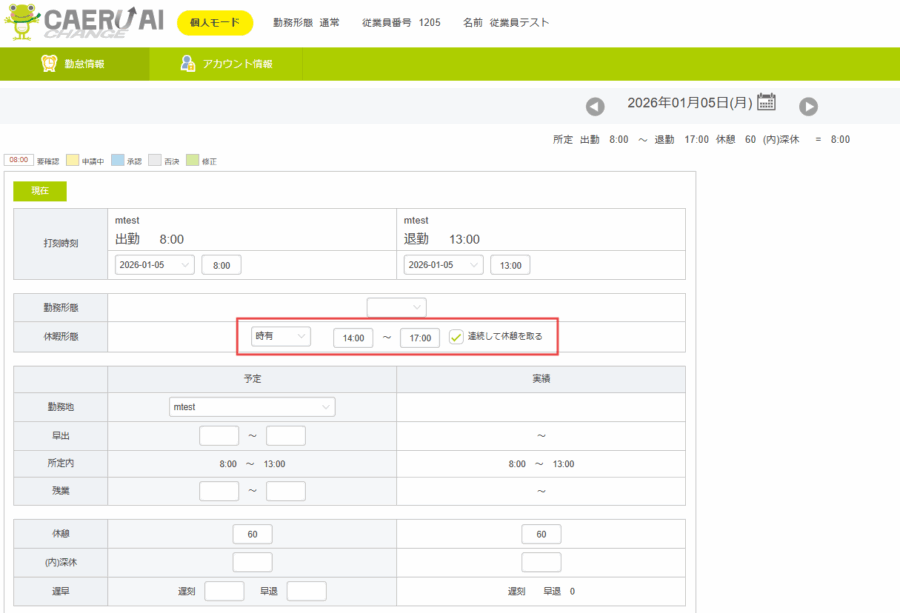Toggle 連続して休憩を取る checkbox

click(456, 337)
